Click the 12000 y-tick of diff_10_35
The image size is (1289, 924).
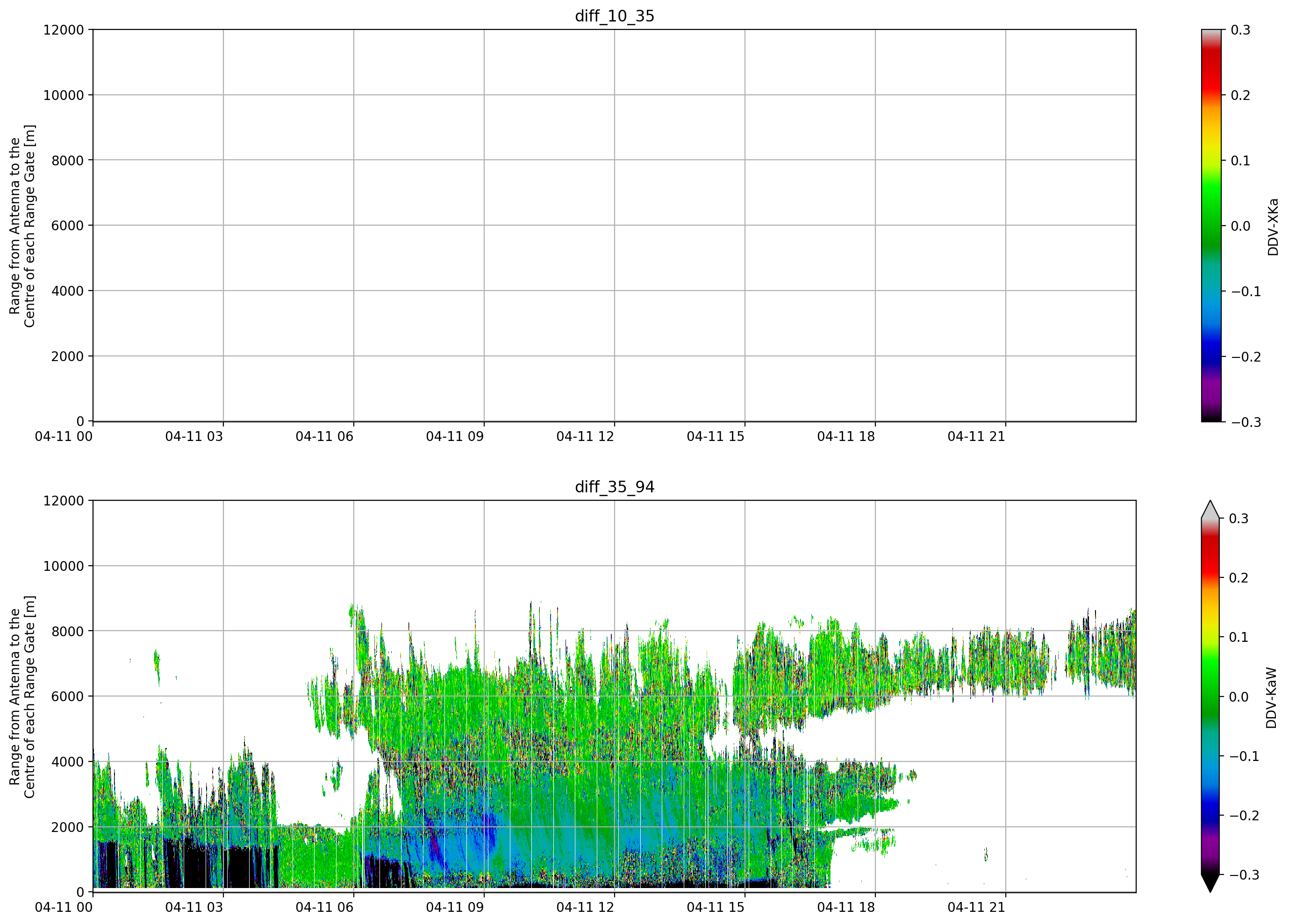64,29
